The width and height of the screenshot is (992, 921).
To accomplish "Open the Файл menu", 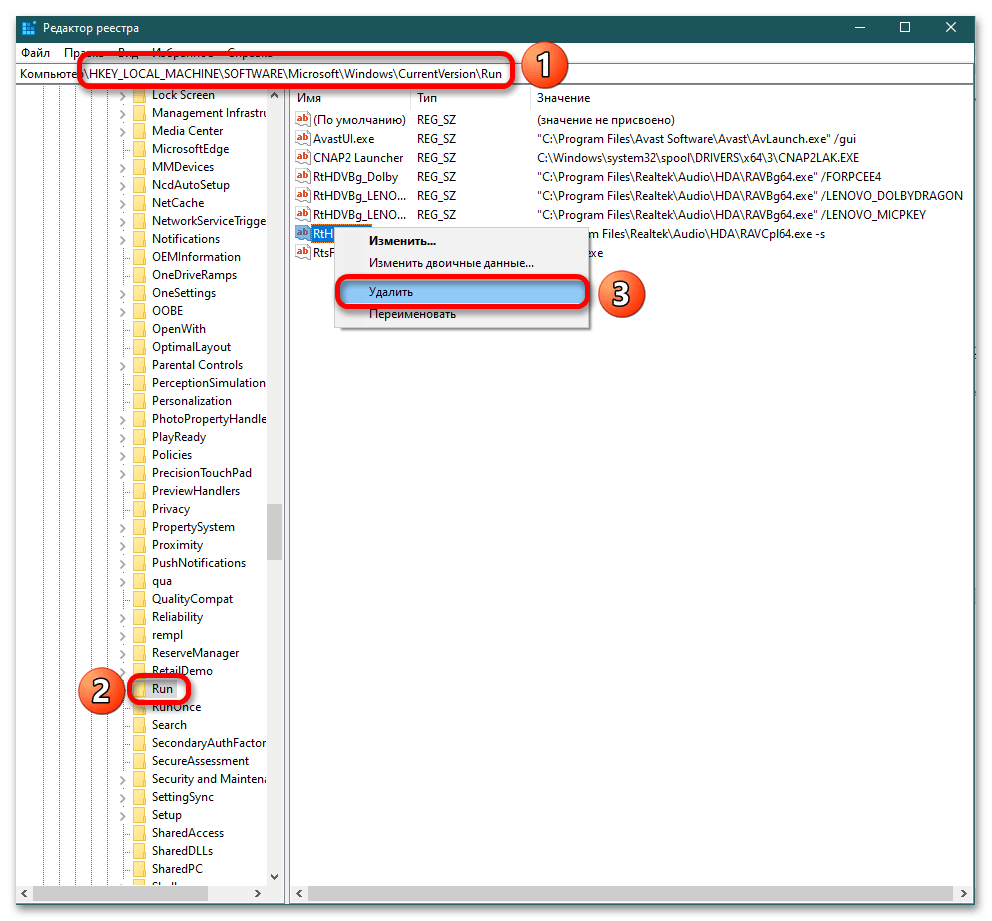I will click(x=35, y=53).
